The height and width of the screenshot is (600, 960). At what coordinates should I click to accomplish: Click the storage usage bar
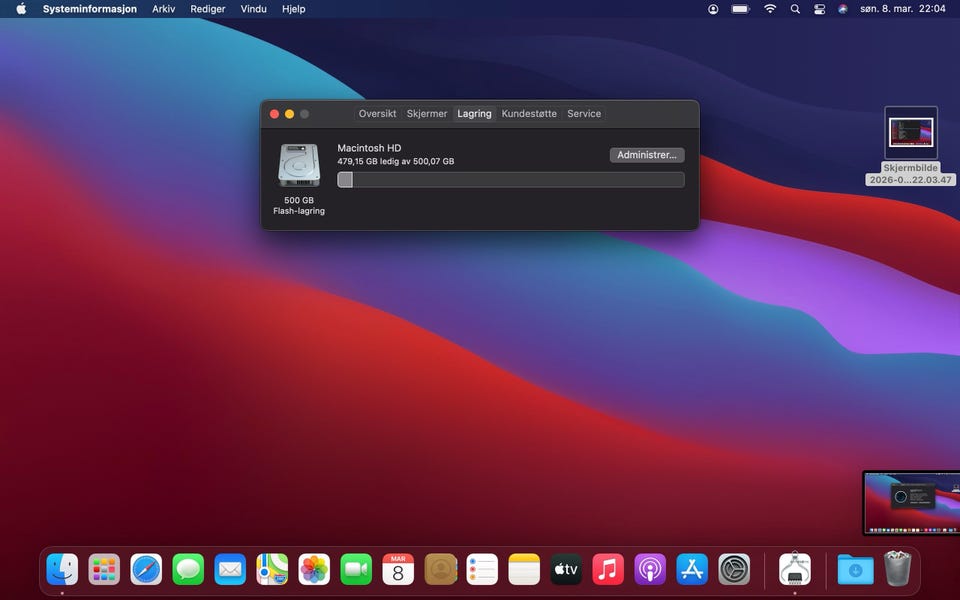tap(510, 180)
